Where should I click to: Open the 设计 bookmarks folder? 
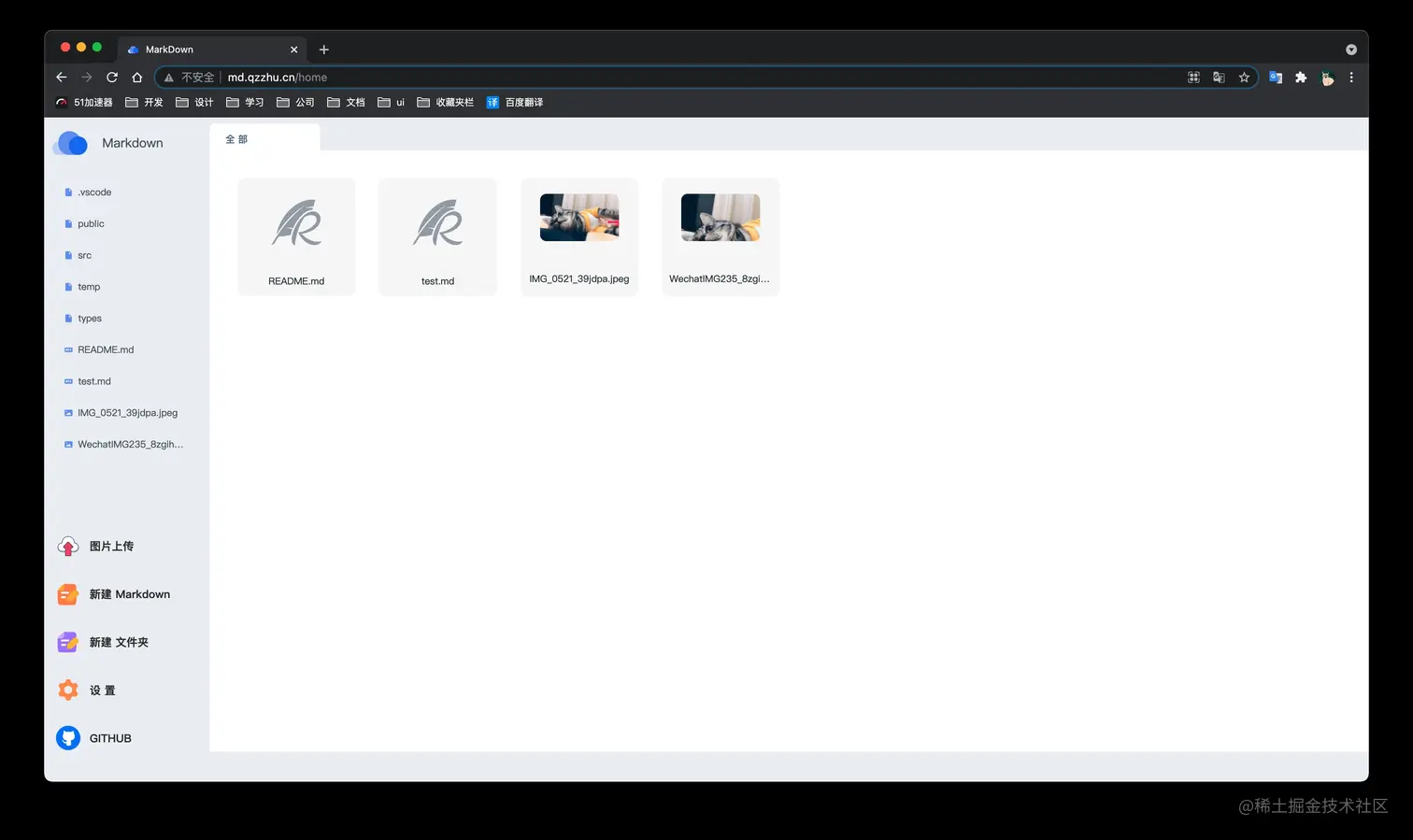click(194, 103)
